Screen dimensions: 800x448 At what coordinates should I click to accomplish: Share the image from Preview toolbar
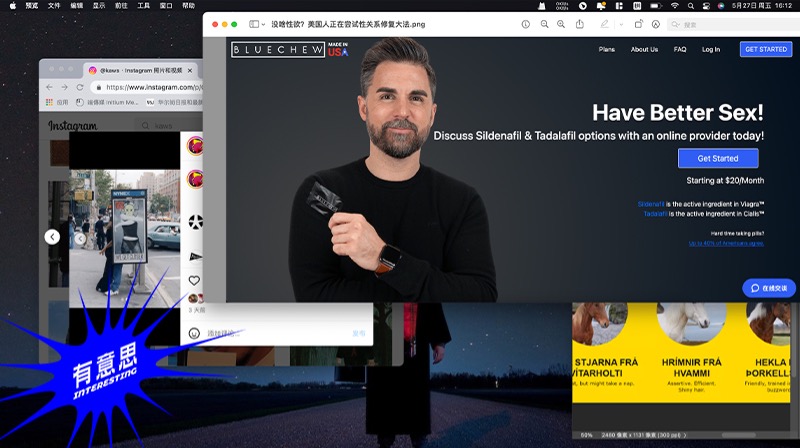coord(580,24)
